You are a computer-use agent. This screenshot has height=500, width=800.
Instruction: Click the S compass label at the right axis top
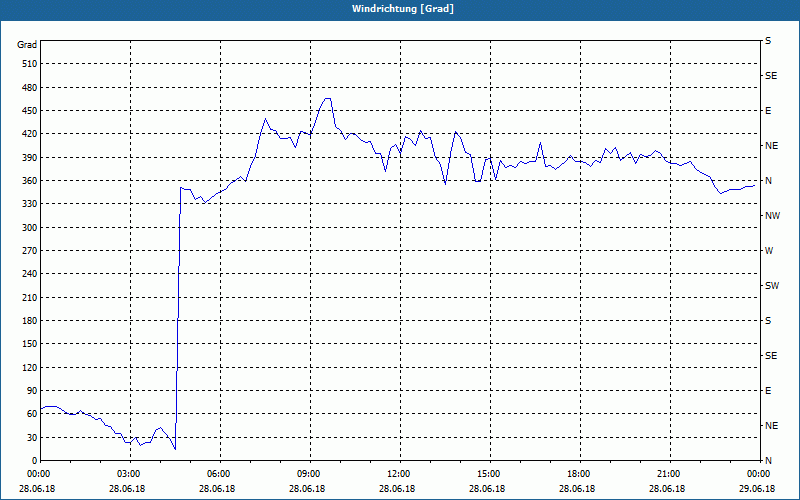click(768, 41)
